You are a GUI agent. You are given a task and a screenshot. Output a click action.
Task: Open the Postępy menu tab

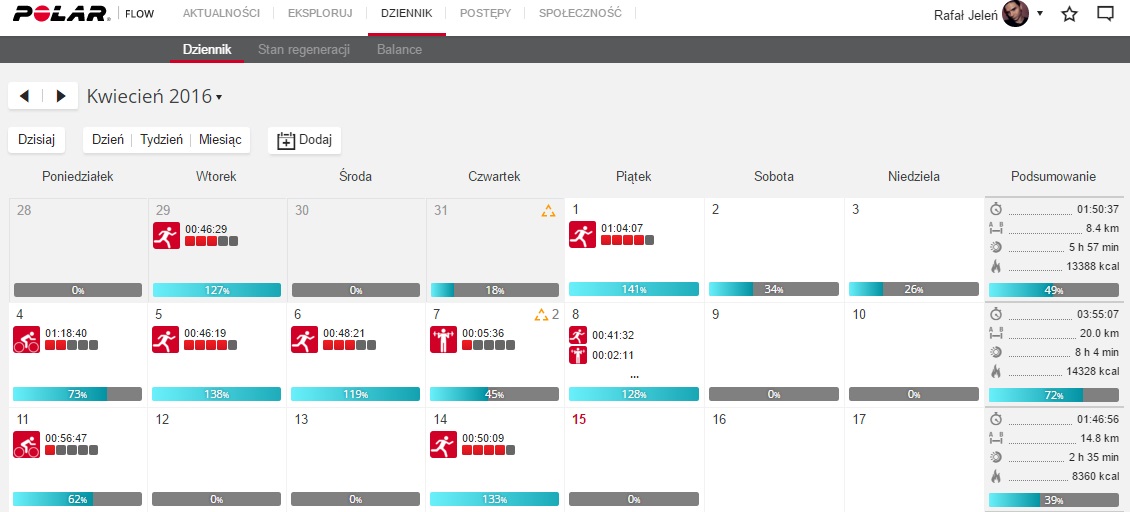pos(485,14)
